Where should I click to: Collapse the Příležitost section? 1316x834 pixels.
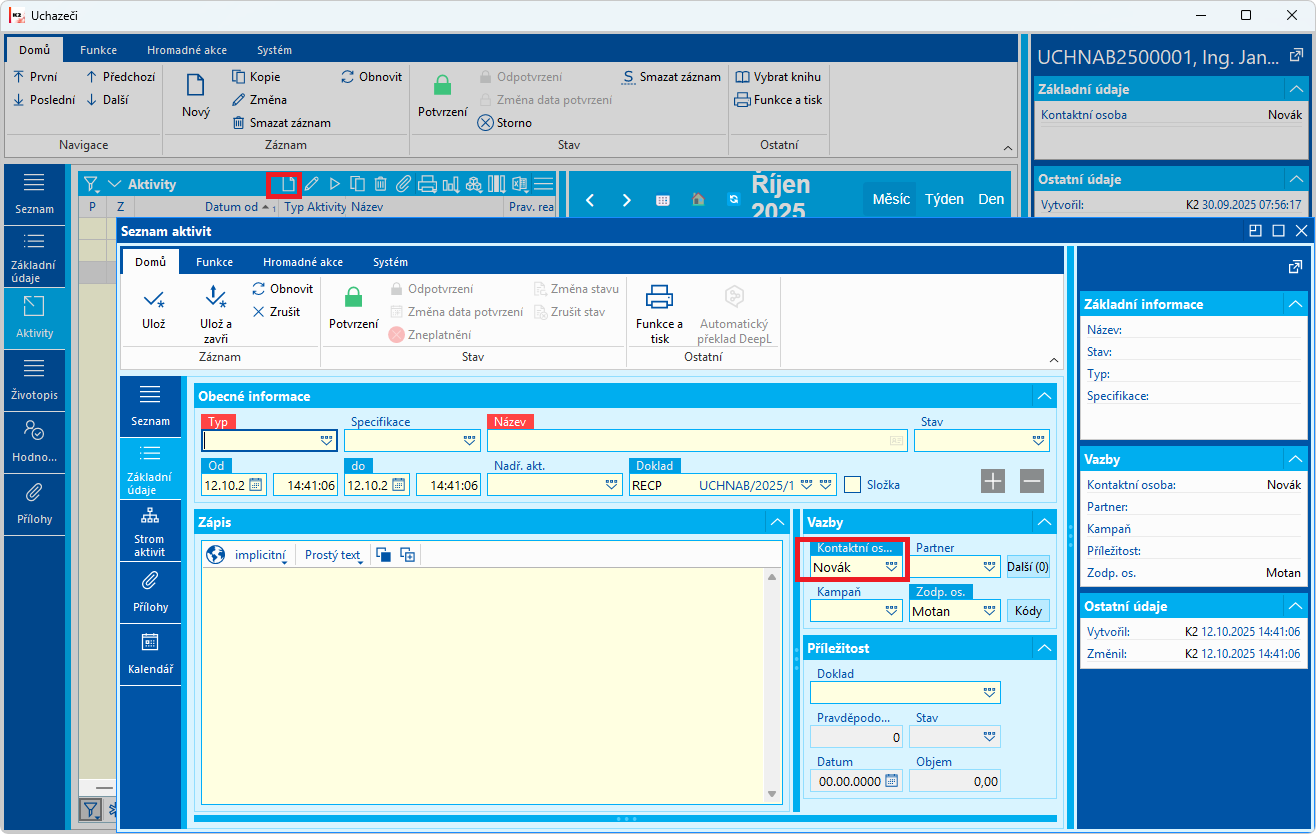point(1044,648)
